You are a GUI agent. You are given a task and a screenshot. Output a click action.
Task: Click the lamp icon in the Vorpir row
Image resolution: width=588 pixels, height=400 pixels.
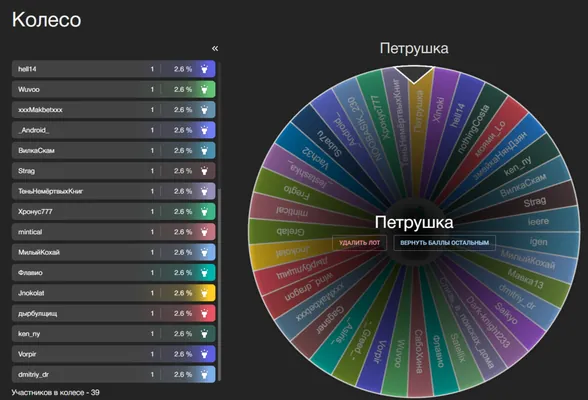coord(204,354)
